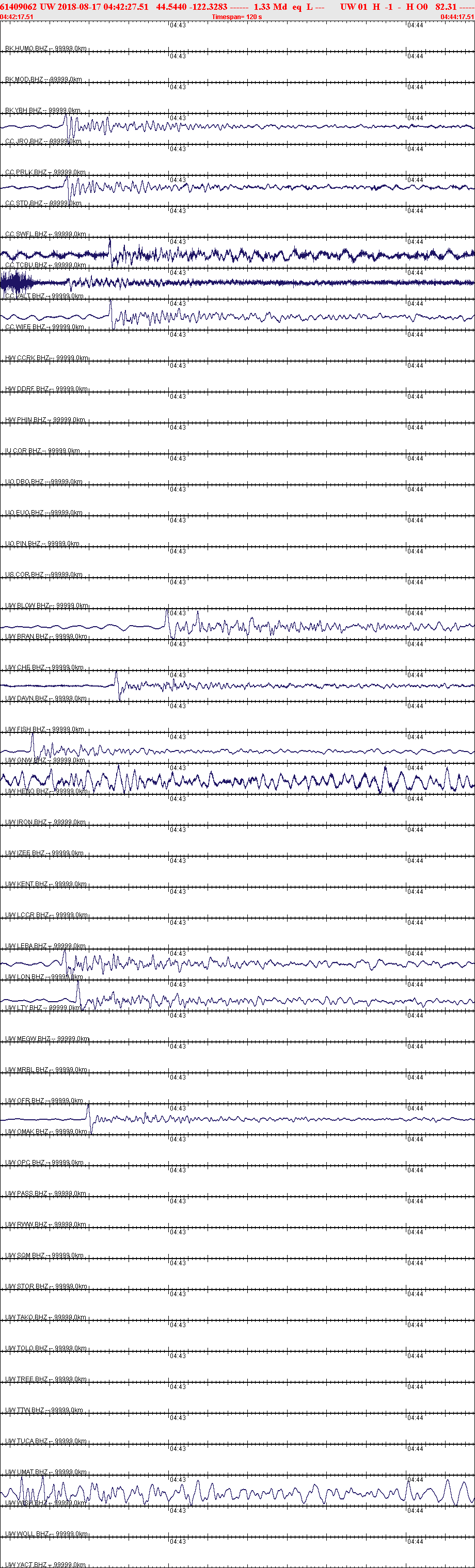Click the depth value 82.31 in the header
Viewport: 475px width, 1568px height.
click(x=446, y=7)
